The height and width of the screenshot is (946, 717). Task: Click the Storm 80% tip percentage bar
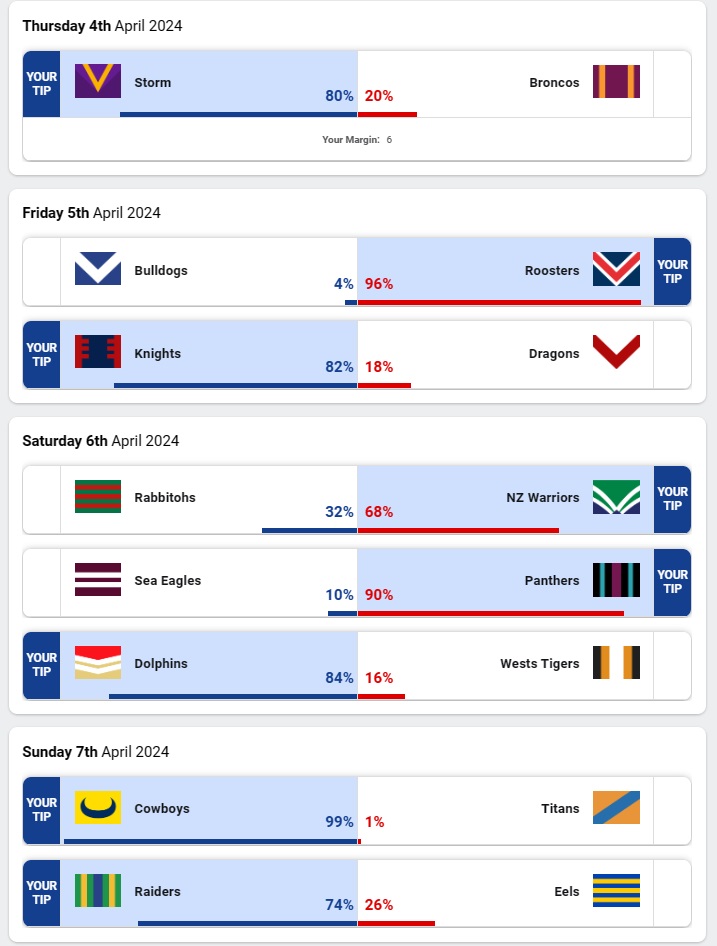(x=238, y=114)
